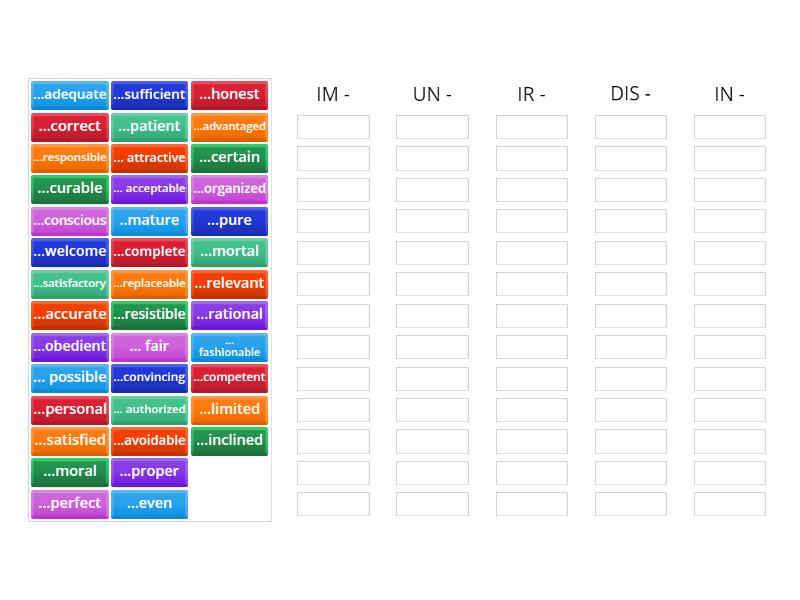Select the "...mortal" word tile

point(230,252)
